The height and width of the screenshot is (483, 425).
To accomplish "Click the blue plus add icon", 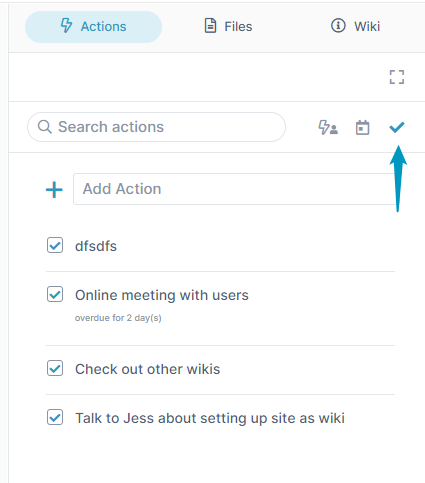I will [54, 190].
